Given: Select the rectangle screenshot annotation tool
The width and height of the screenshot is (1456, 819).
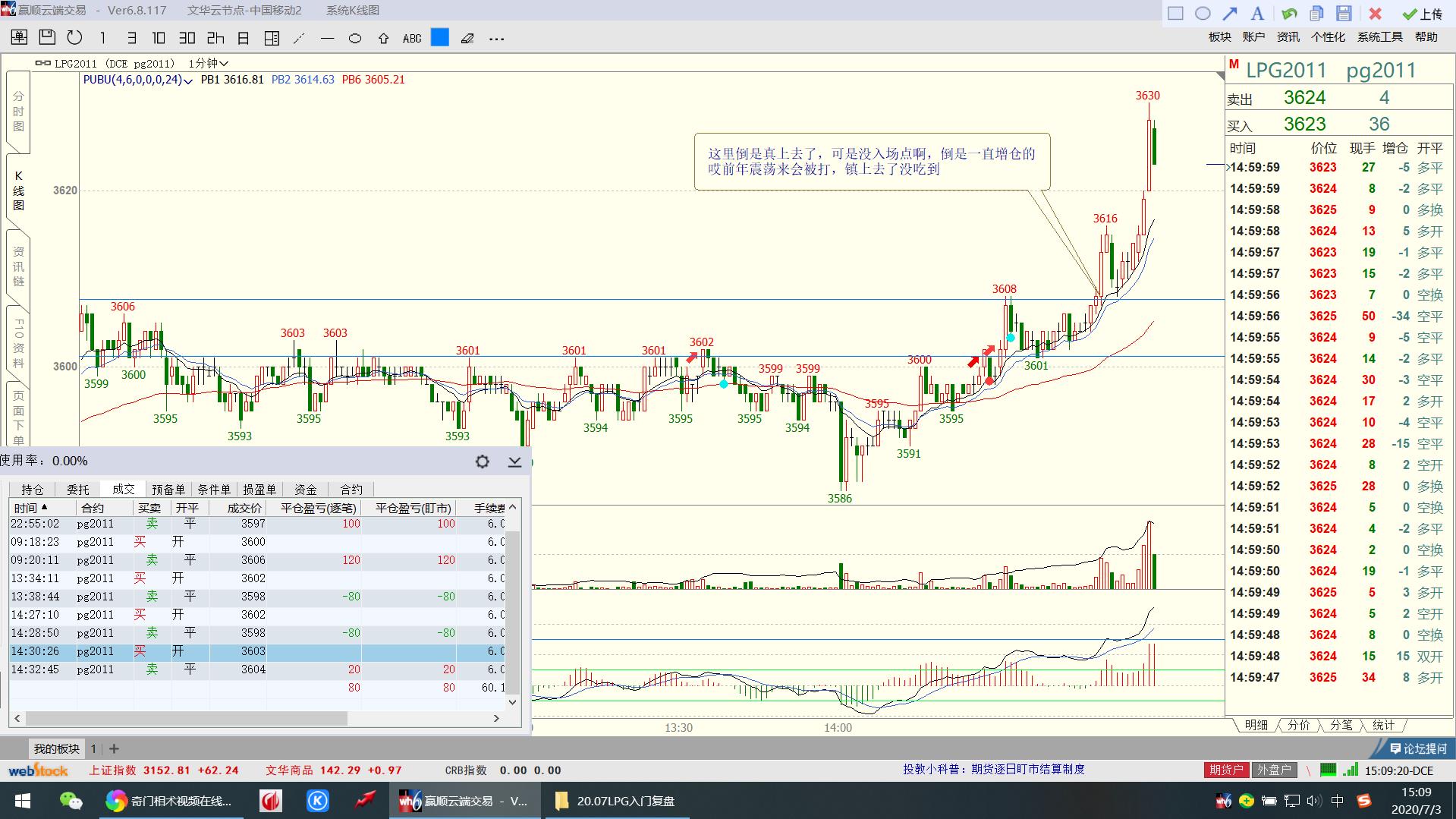Looking at the screenshot, I should pyautogui.click(x=1175, y=13).
